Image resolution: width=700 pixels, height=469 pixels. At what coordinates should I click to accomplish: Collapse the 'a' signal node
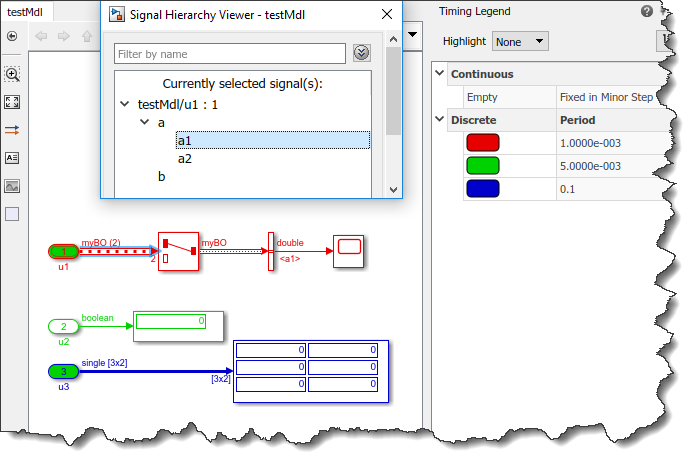tap(144, 122)
